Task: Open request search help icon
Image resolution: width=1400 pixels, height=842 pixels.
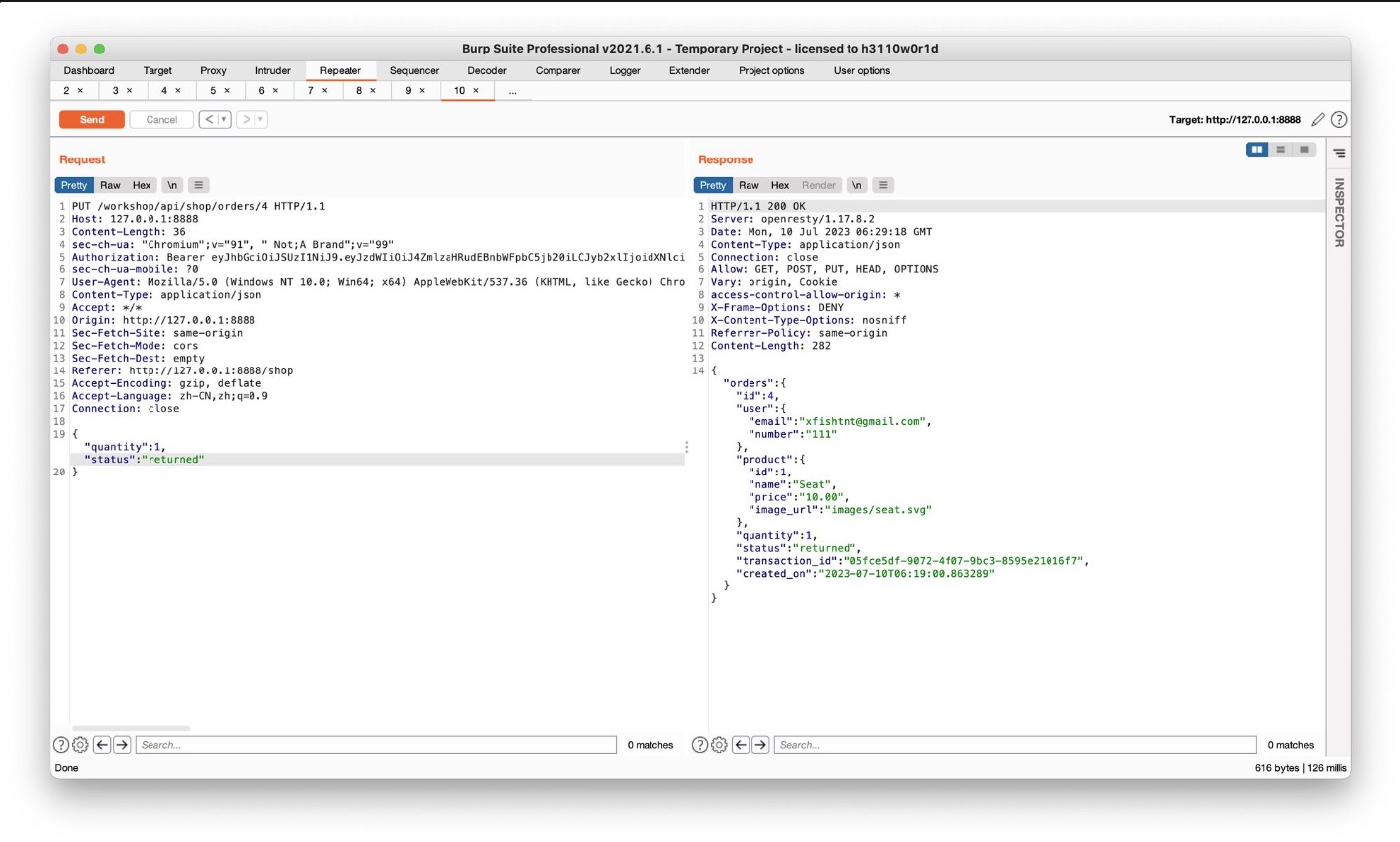Action: pyautogui.click(x=61, y=745)
